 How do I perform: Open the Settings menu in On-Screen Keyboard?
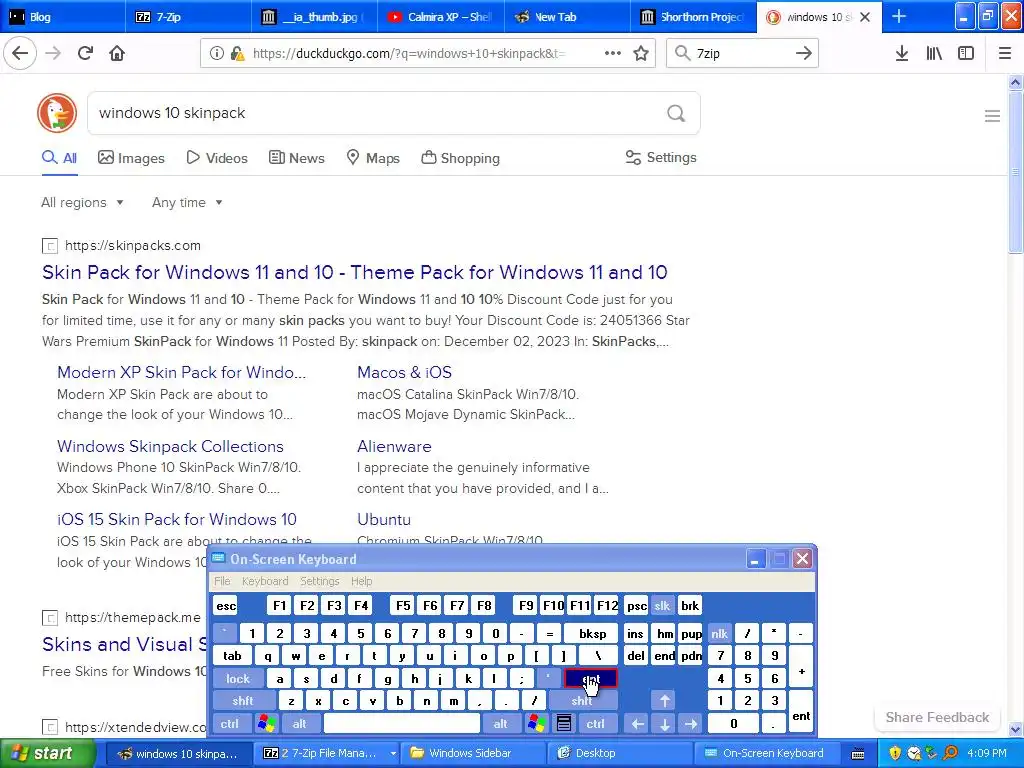coord(319,581)
